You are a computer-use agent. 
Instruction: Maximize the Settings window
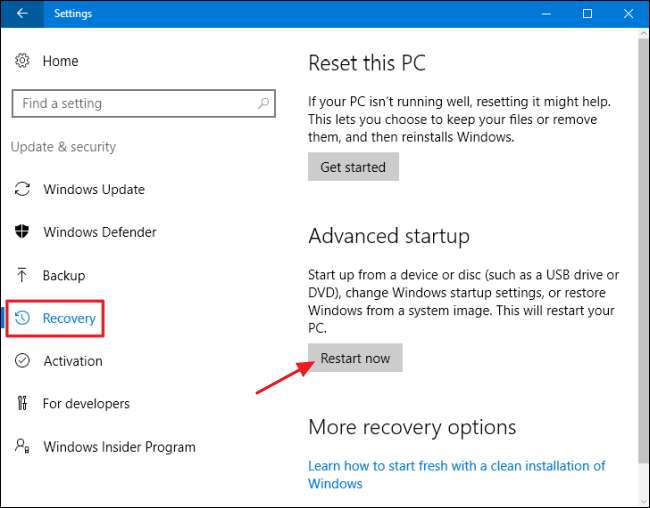click(587, 14)
